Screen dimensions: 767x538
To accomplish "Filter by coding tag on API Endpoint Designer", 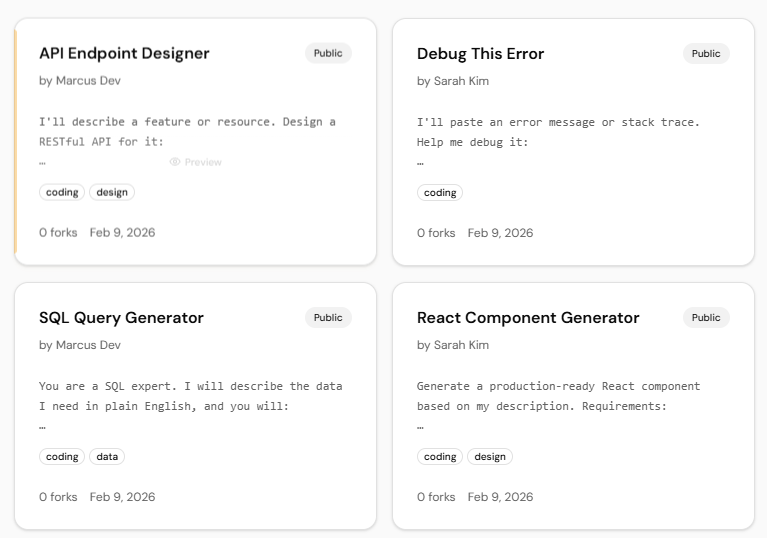I will coord(62,192).
